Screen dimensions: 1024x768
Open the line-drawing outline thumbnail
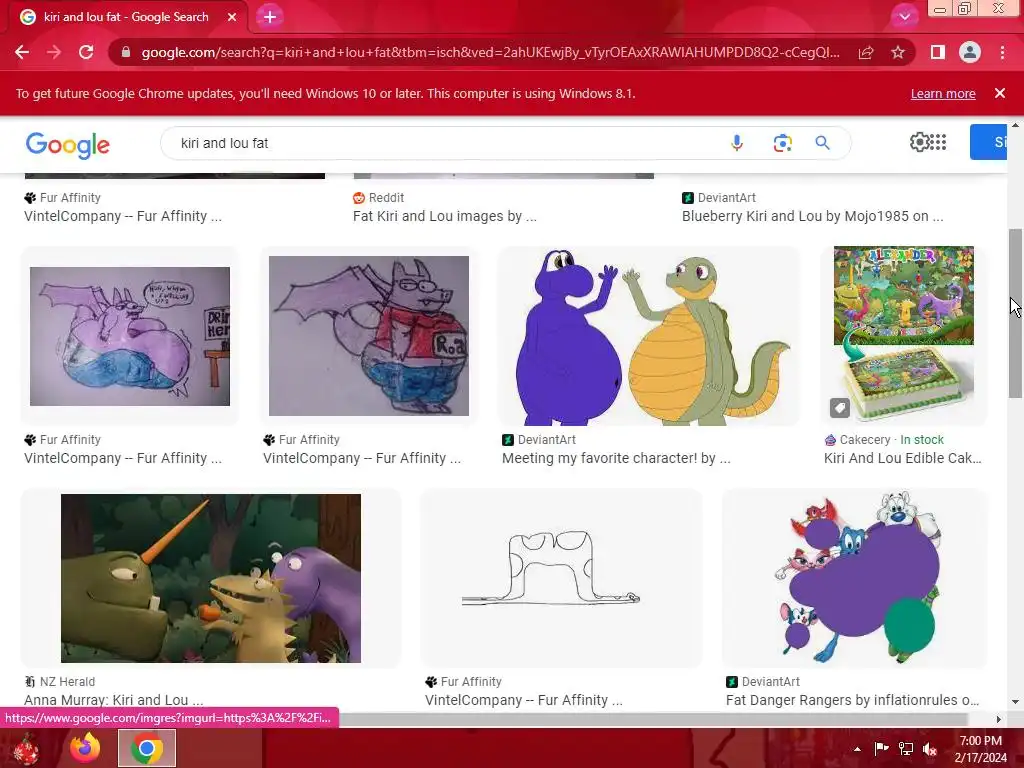click(x=562, y=578)
